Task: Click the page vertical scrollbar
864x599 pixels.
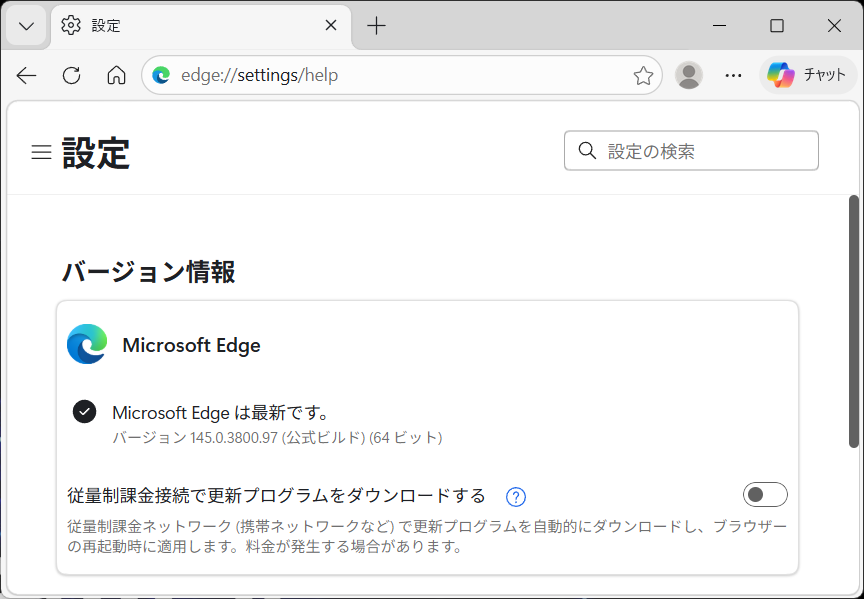Action: pos(854,321)
